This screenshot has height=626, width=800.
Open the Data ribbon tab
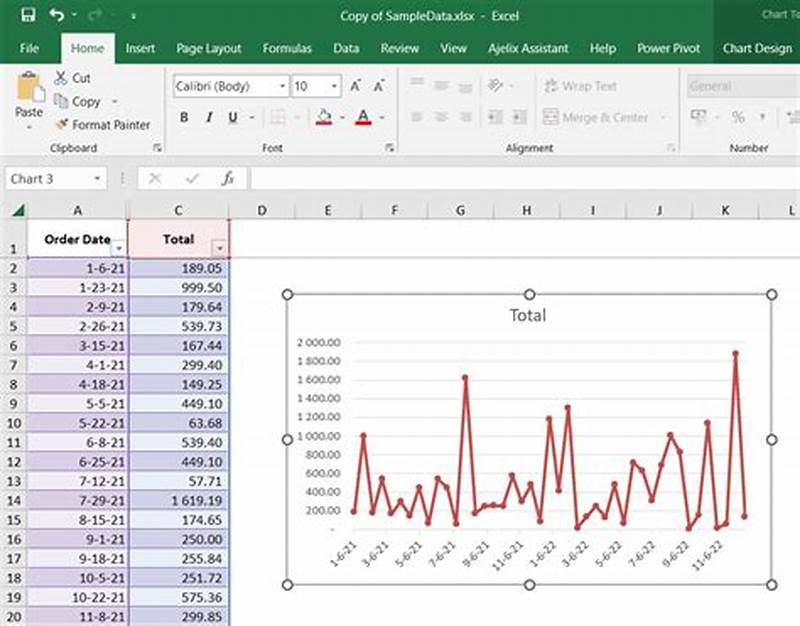click(346, 48)
